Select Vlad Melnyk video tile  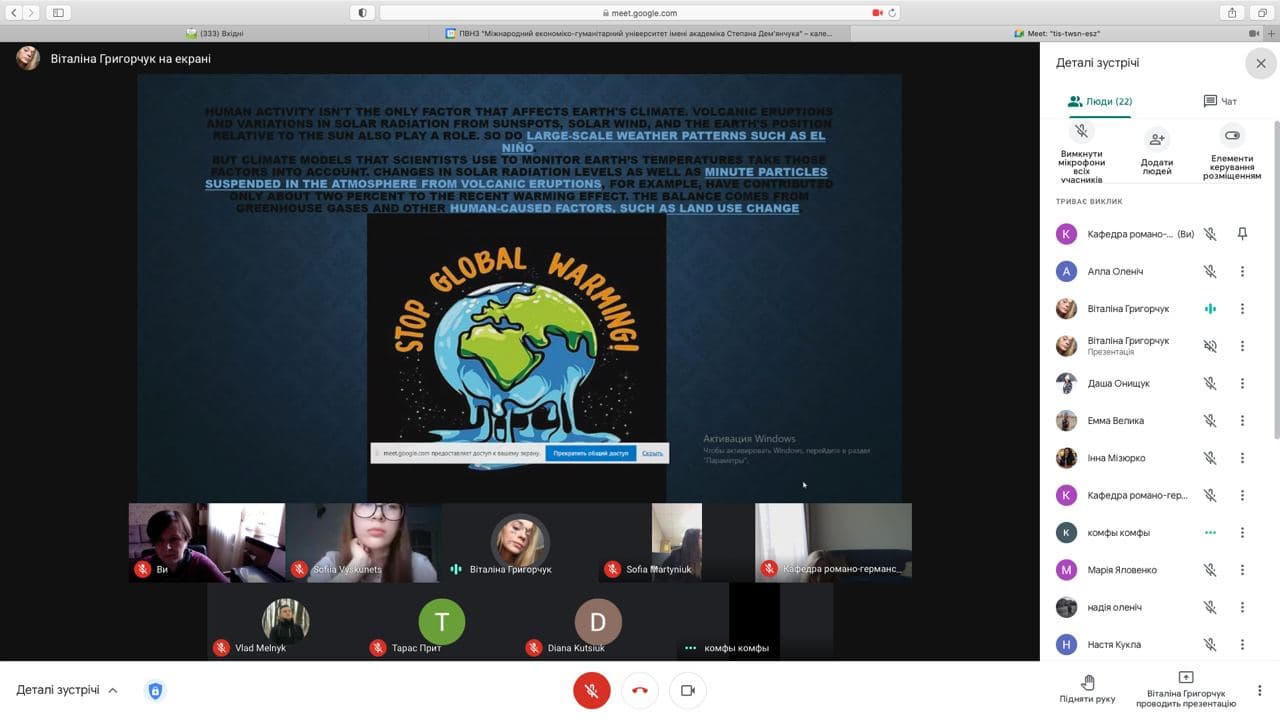pyautogui.click(x=285, y=620)
